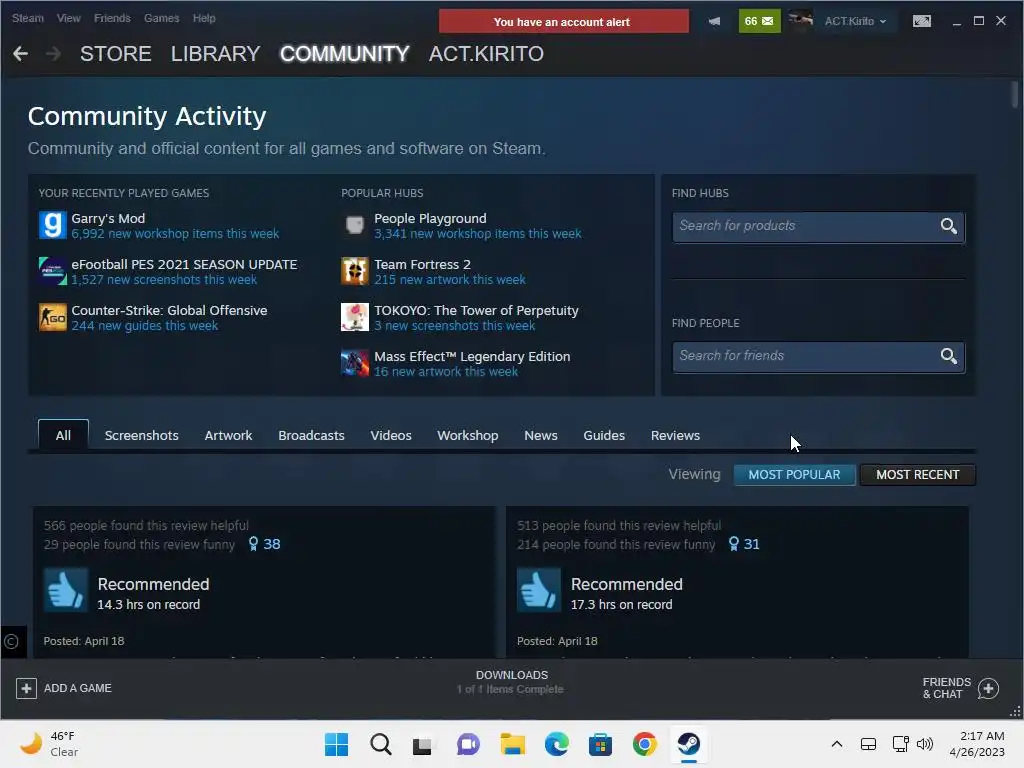Select the All content tab
This screenshot has height=768, width=1024.
(x=63, y=435)
